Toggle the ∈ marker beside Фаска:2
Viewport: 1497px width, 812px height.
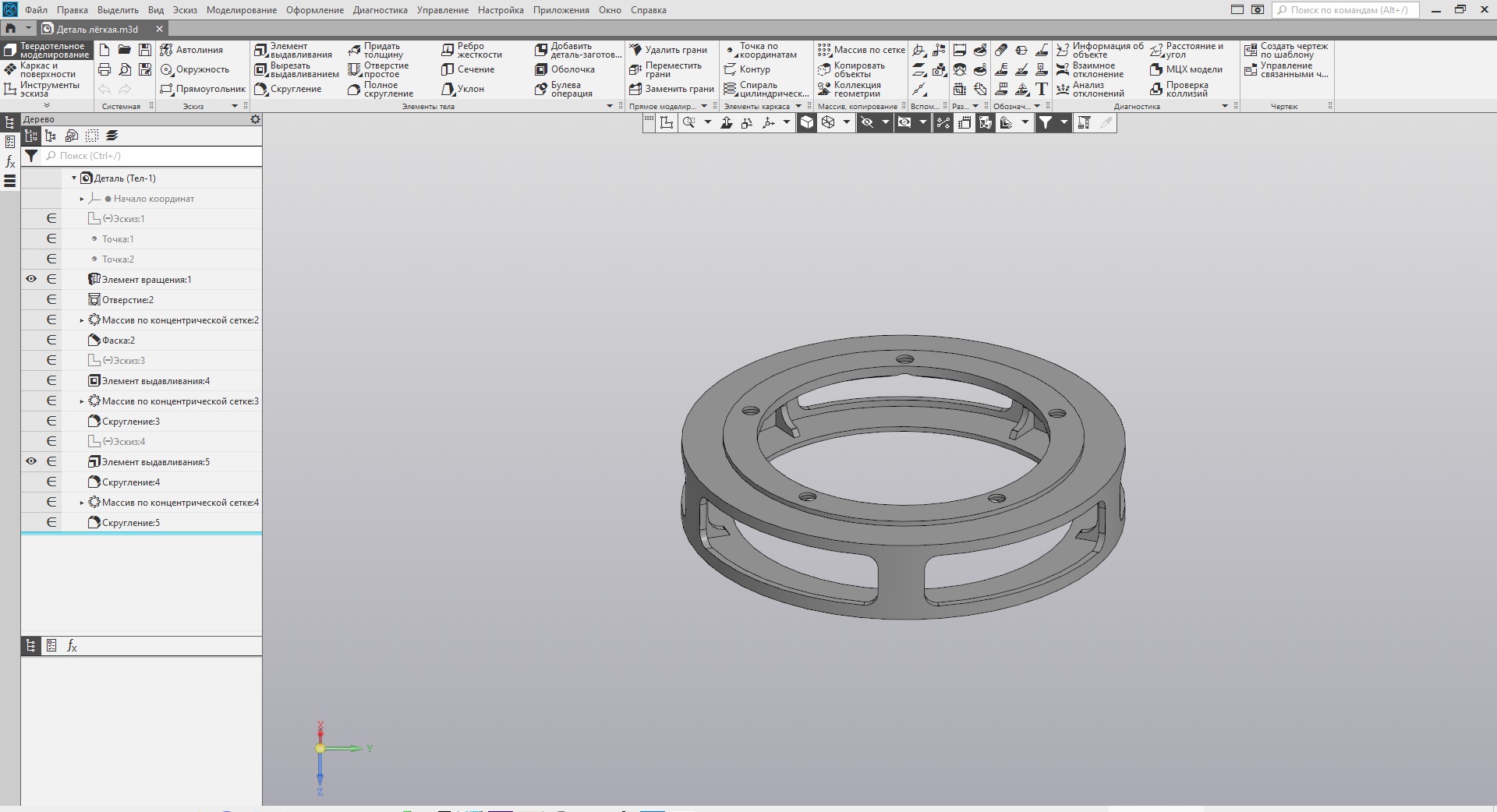51,340
